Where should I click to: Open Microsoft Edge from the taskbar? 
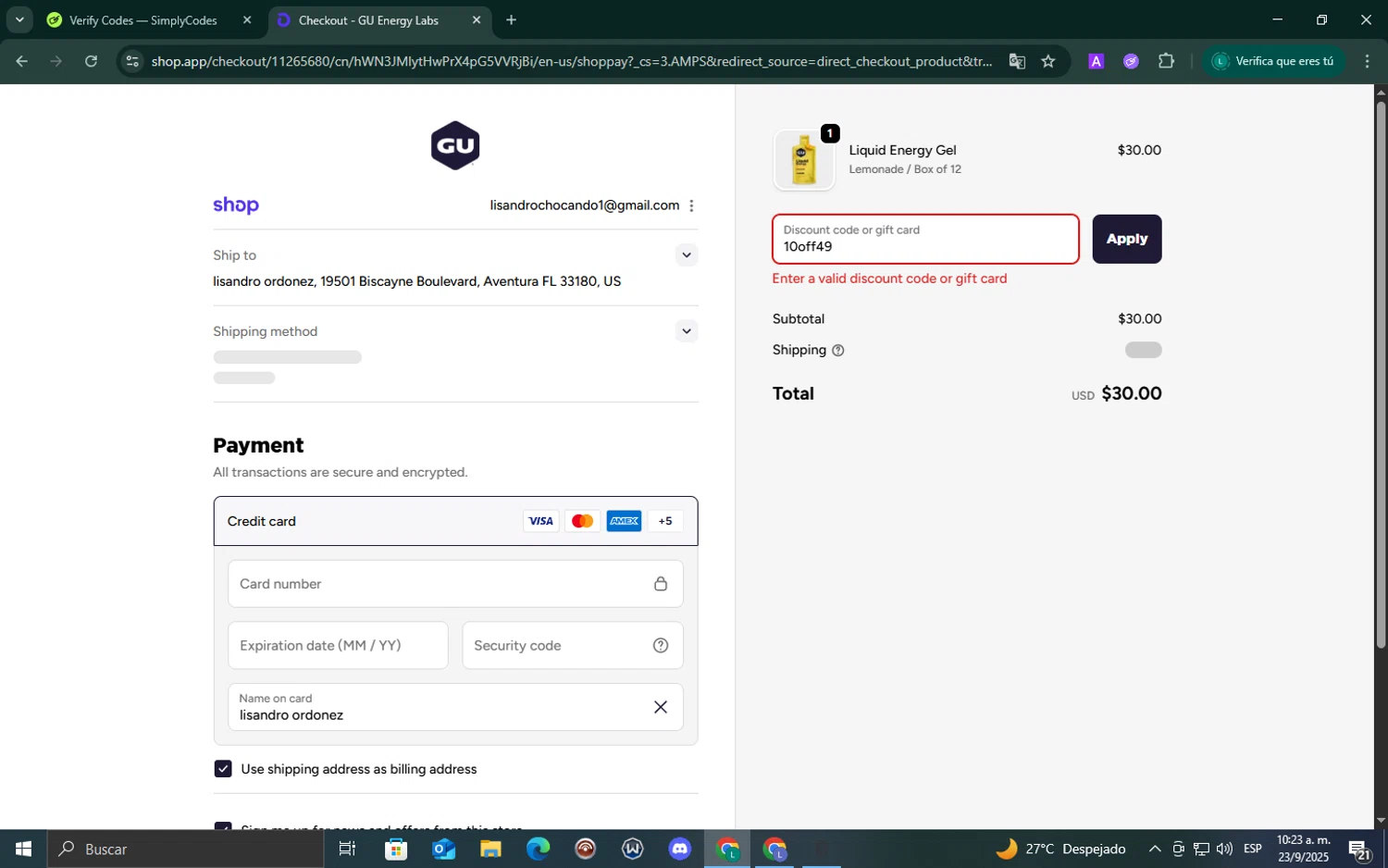(x=538, y=849)
